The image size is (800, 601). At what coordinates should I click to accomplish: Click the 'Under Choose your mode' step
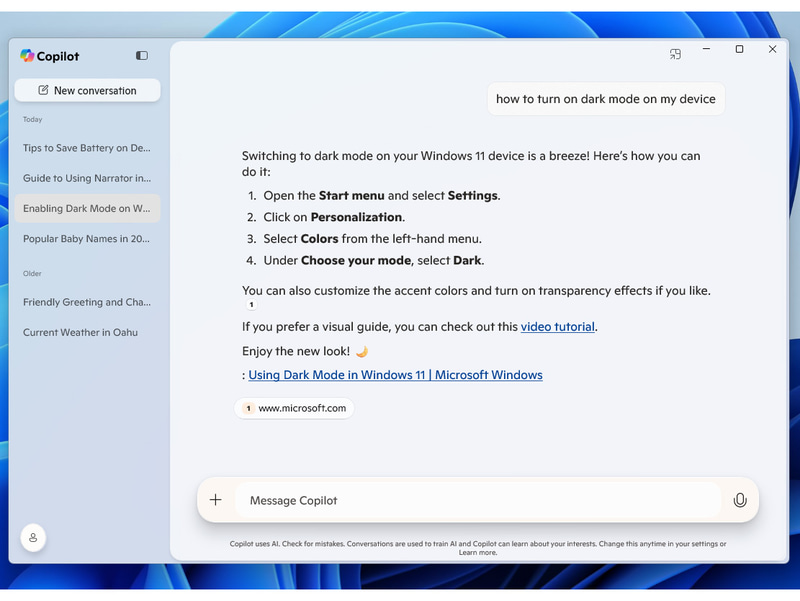click(374, 261)
